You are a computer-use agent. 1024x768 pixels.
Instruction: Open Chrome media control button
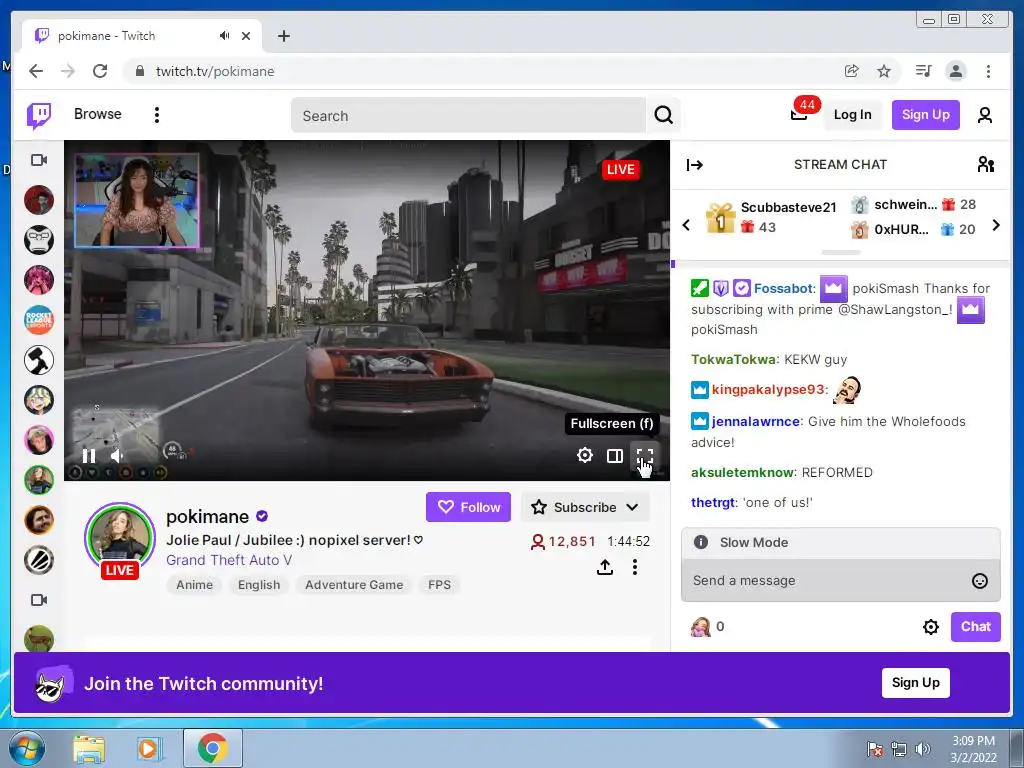[923, 71]
